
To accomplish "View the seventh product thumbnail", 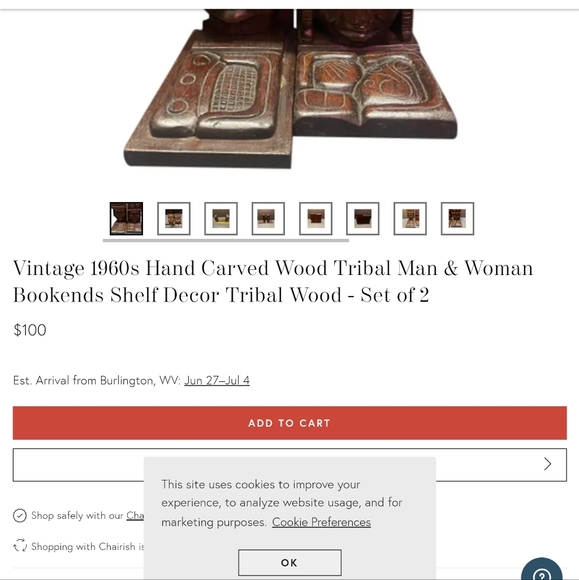I will click(410, 219).
